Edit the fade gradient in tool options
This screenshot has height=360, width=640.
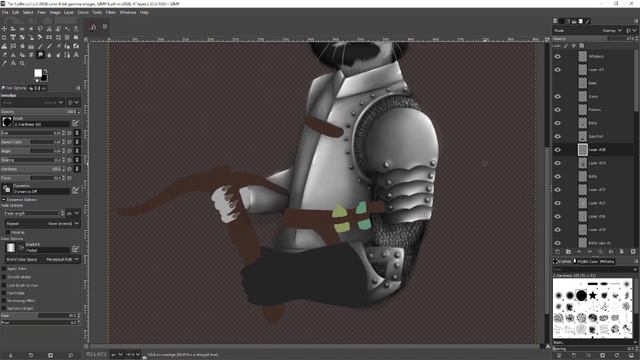(76, 249)
